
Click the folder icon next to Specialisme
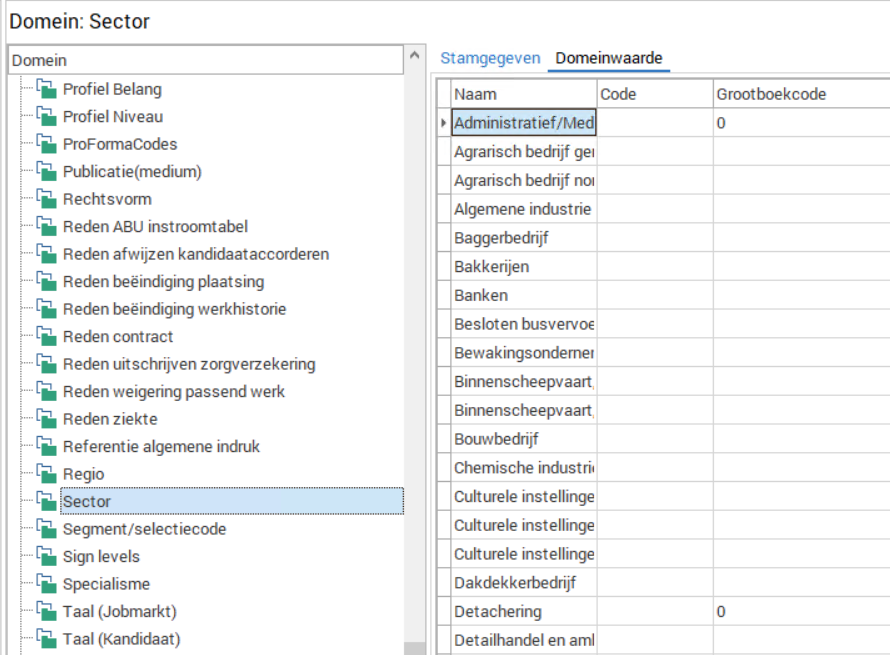pos(46,584)
